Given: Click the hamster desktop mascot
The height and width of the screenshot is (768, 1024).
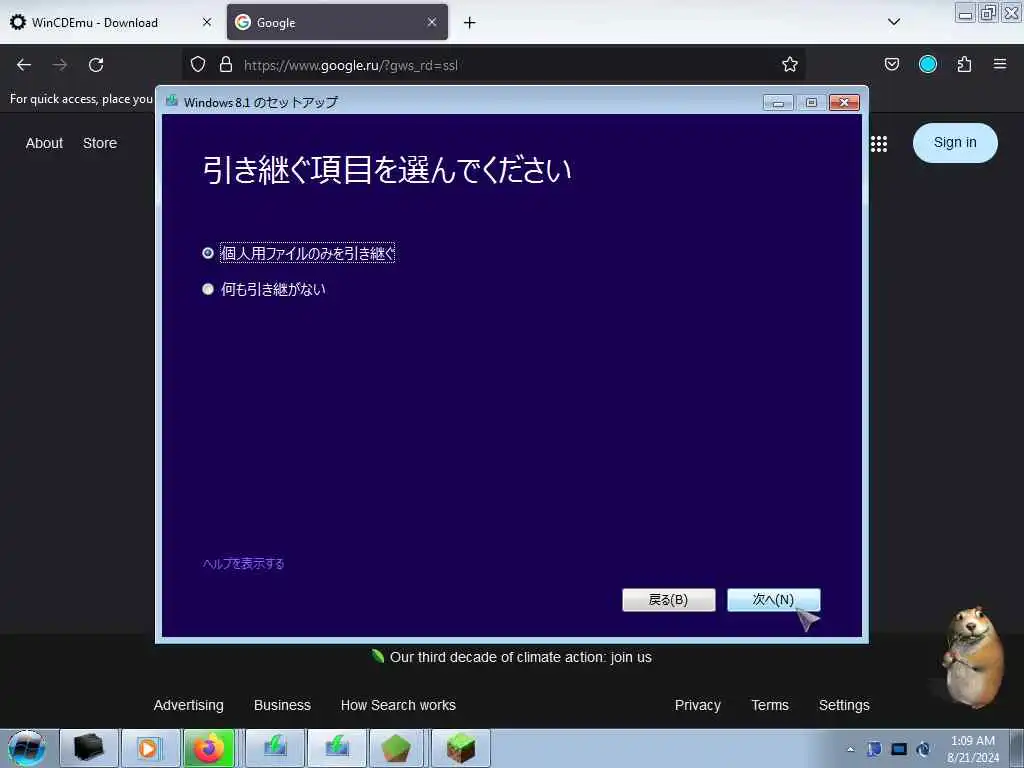Looking at the screenshot, I should (x=973, y=656).
